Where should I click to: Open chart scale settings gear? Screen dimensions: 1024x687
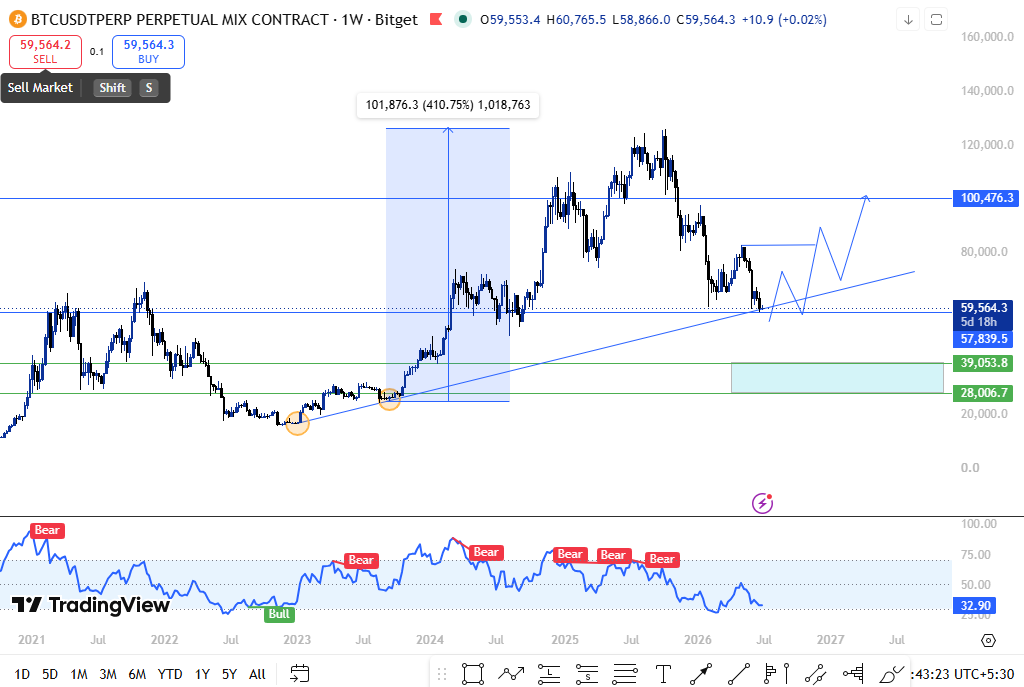(989, 640)
